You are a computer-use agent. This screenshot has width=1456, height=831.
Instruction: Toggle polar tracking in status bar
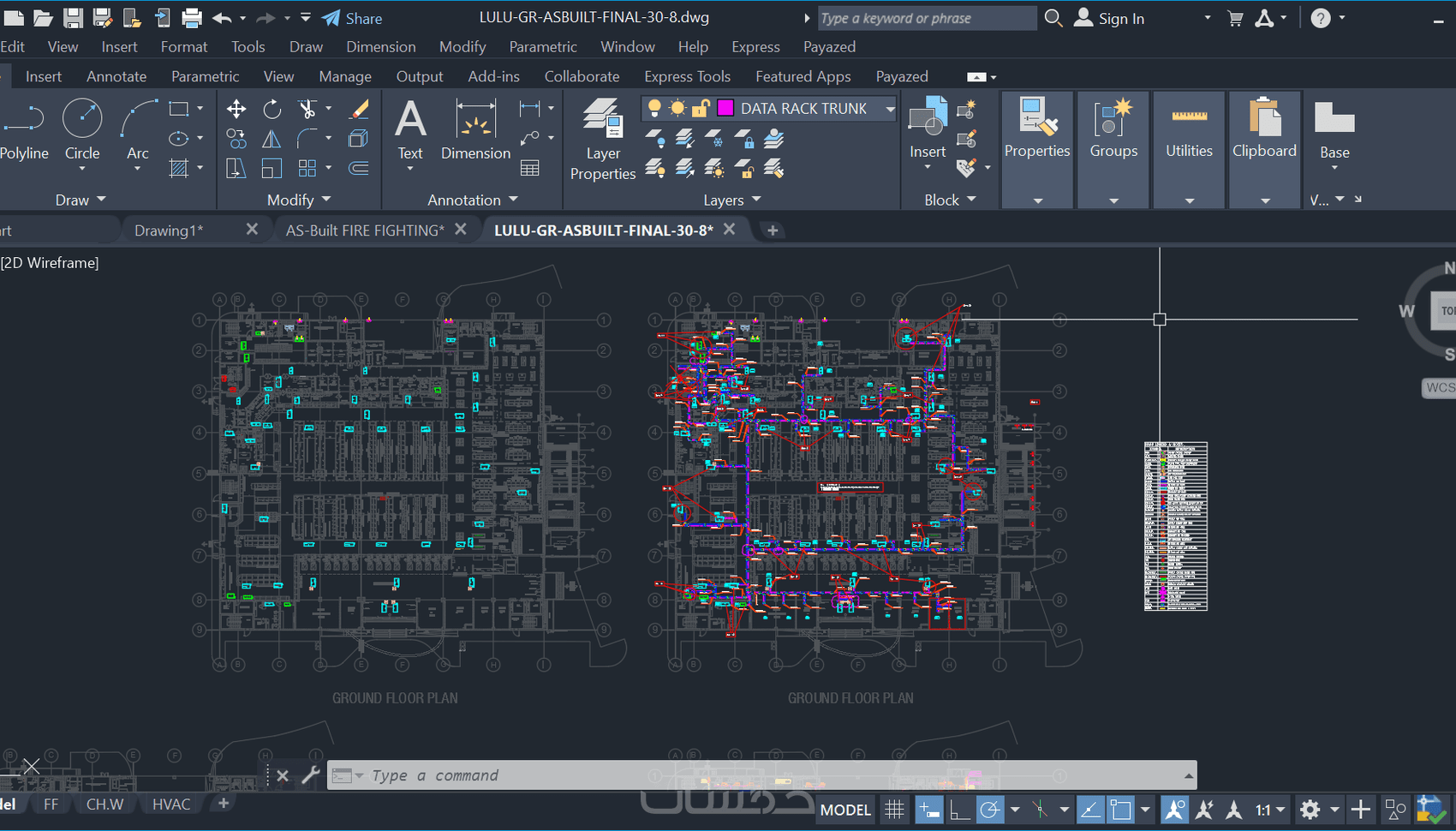[989, 810]
